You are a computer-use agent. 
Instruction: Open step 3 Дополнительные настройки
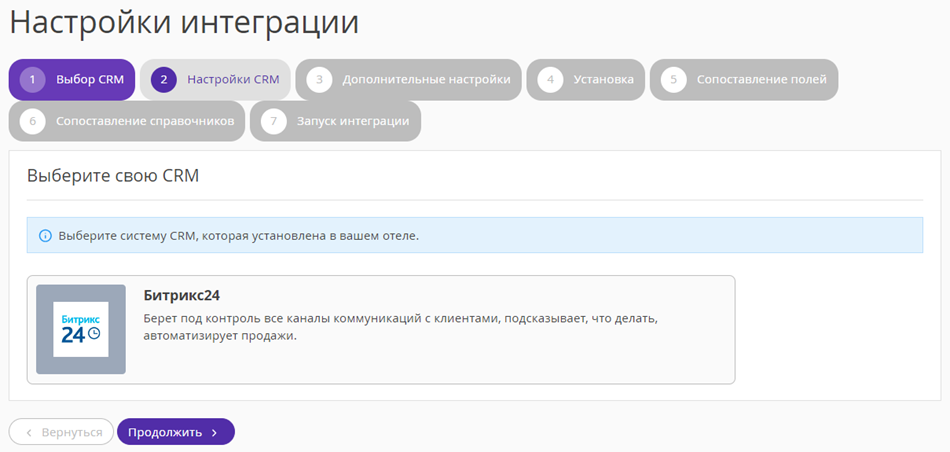[x=408, y=79]
